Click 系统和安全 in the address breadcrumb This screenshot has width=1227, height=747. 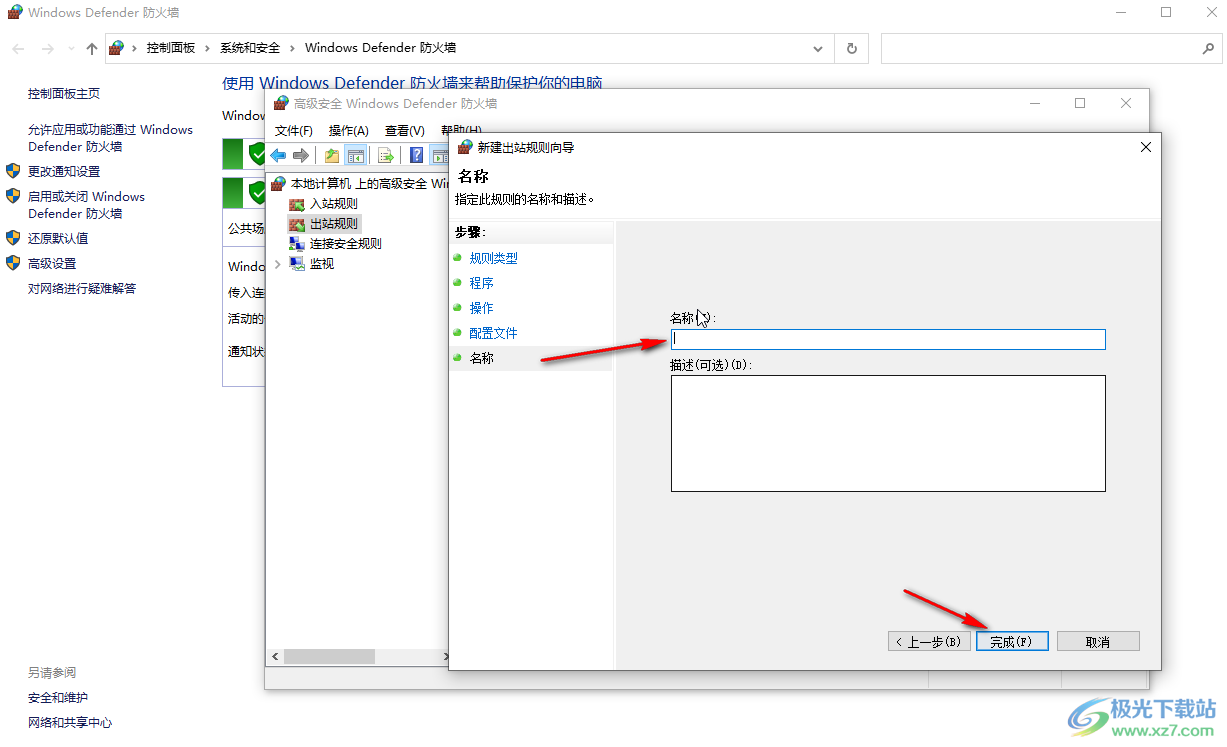[x=250, y=48]
